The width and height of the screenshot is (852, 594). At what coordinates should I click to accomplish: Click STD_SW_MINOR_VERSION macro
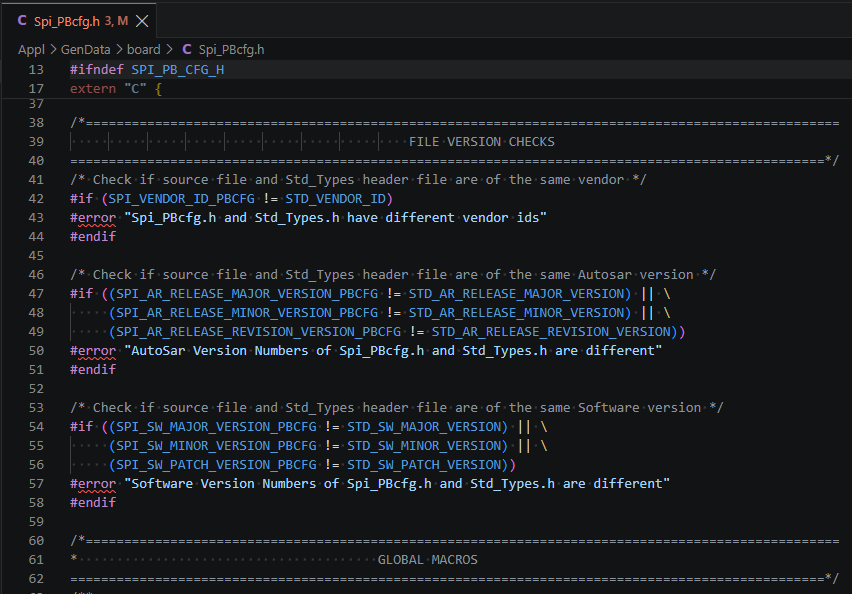click(424, 446)
